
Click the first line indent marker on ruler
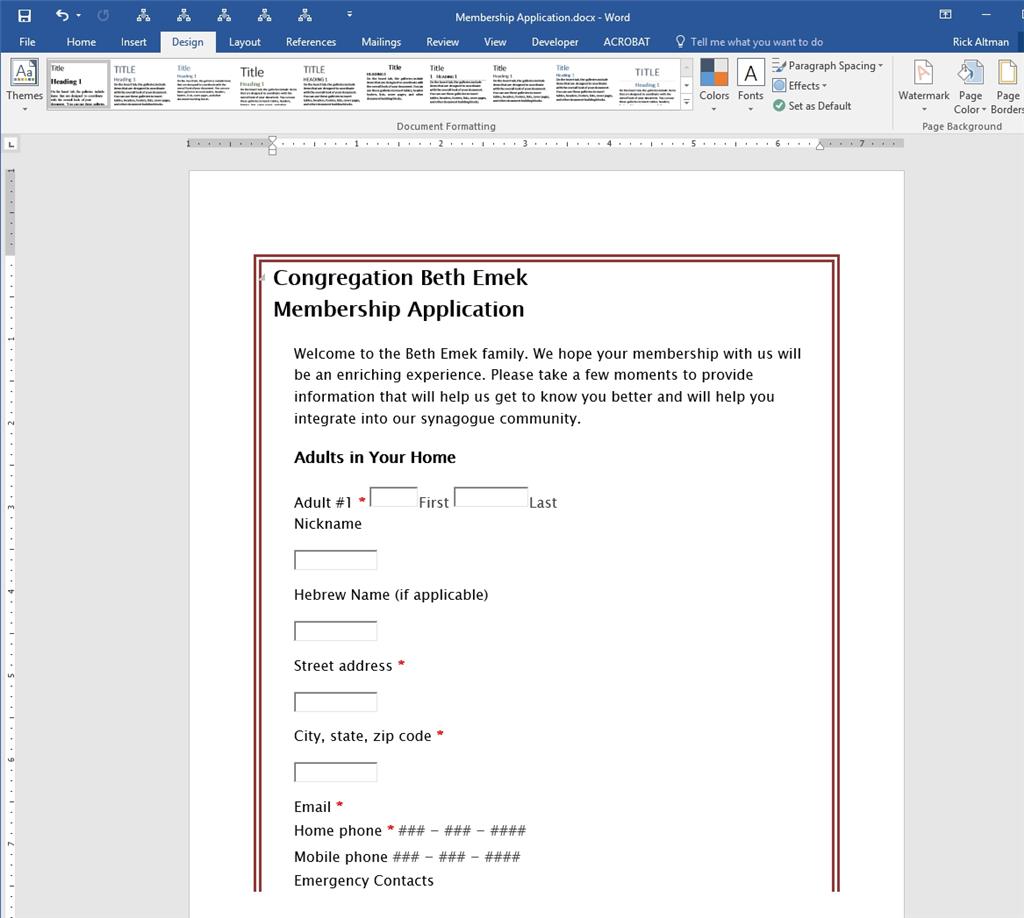click(x=272, y=140)
